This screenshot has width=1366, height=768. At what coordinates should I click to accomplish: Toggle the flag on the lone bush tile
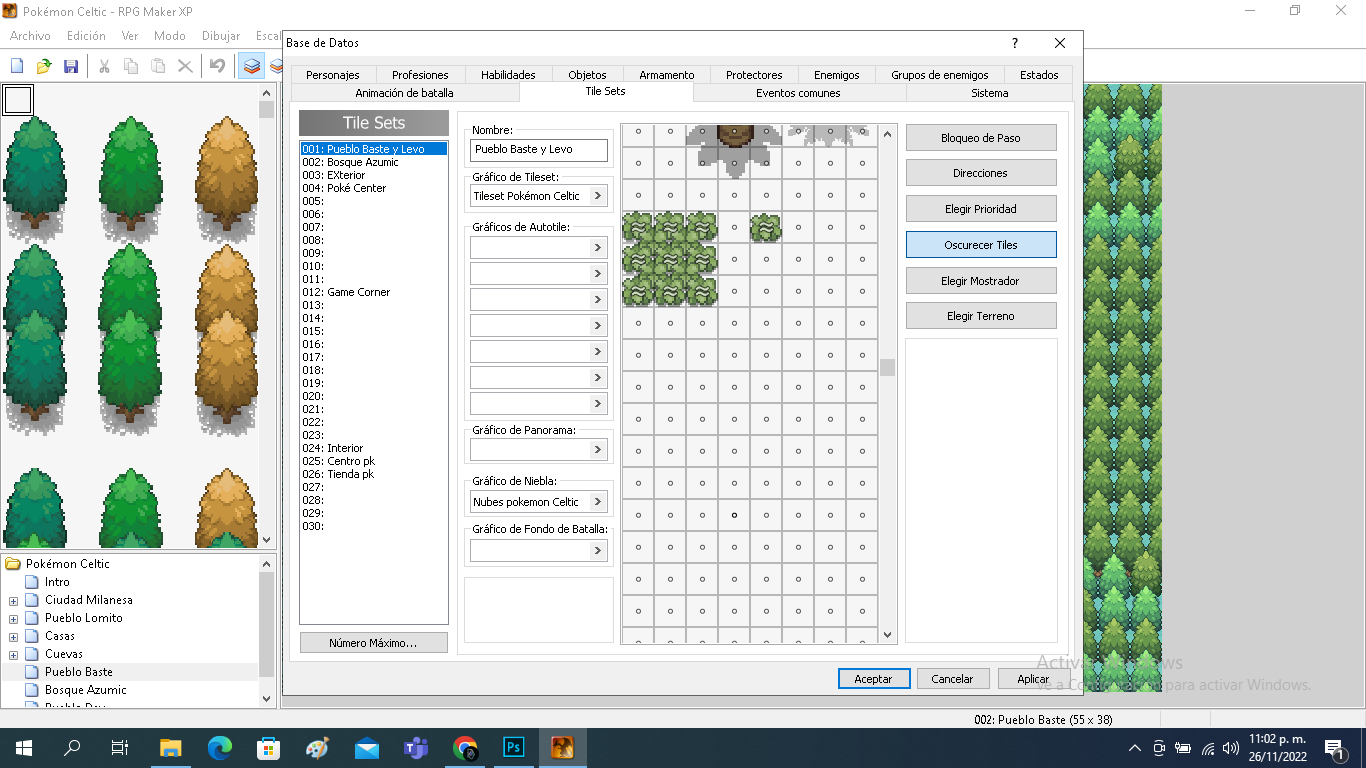766,228
